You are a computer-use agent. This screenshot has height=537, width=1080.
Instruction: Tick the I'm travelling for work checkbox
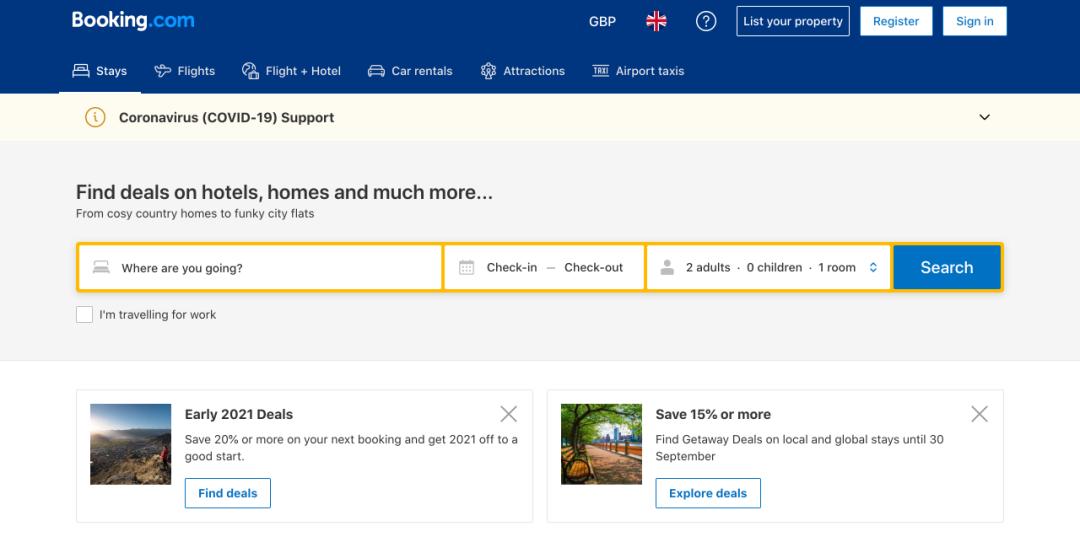pyautogui.click(x=85, y=315)
